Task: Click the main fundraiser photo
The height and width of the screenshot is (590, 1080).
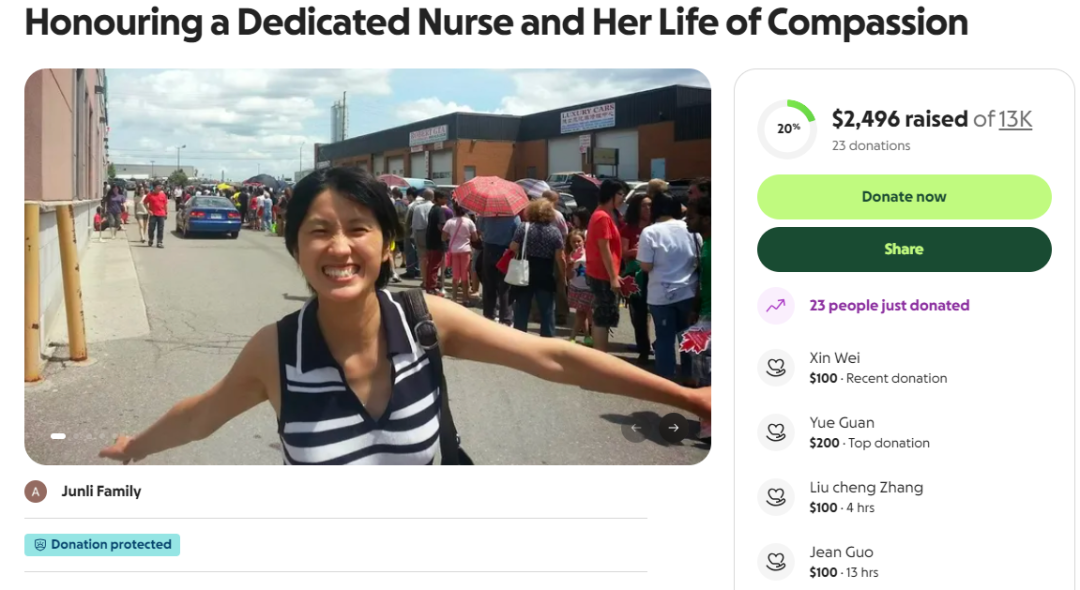Action: (368, 266)
